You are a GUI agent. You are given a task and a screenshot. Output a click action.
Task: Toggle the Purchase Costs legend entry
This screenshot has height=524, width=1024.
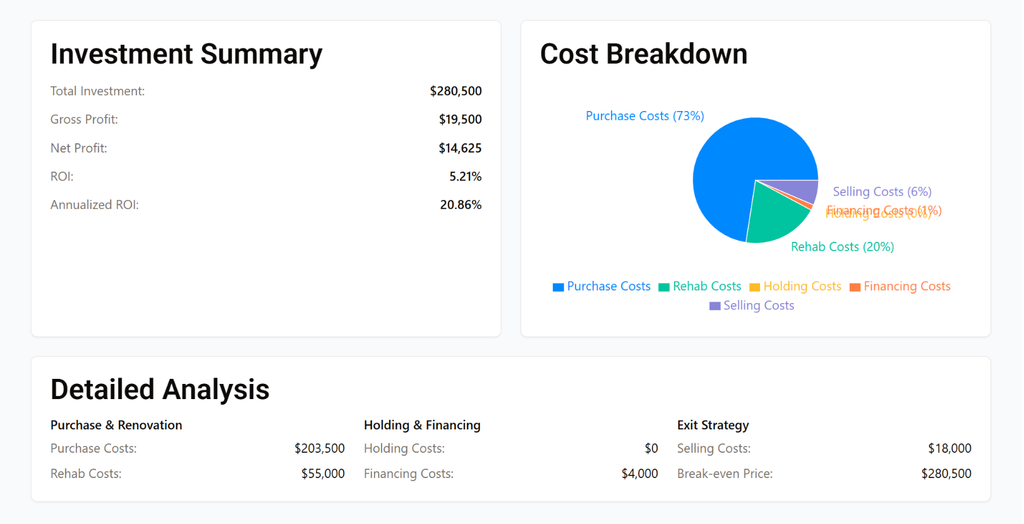[x=601, y=286]
